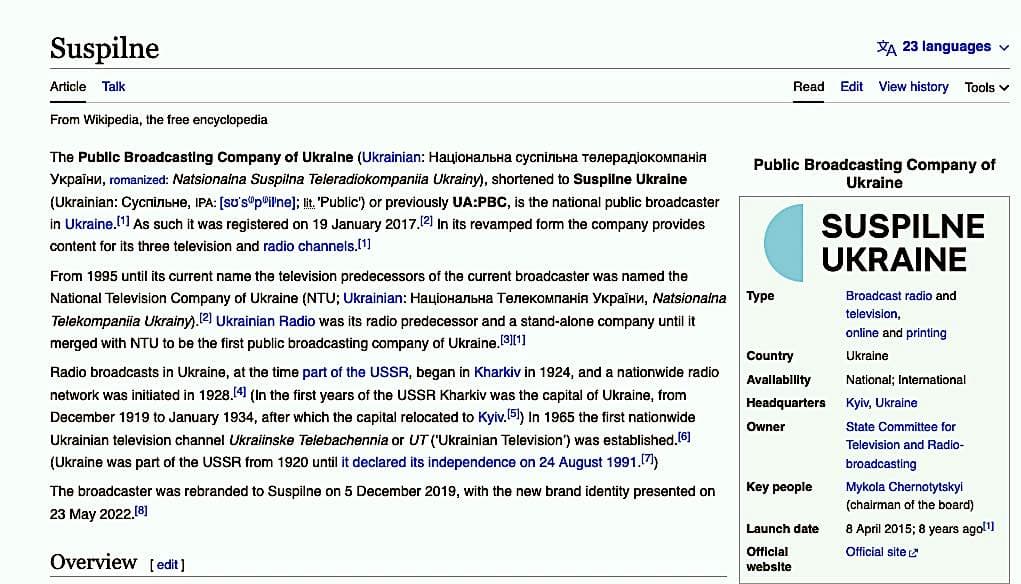Jump to citation 2 after 19 January 2017
Screen dimensions: 1021x584
(426, 220)
